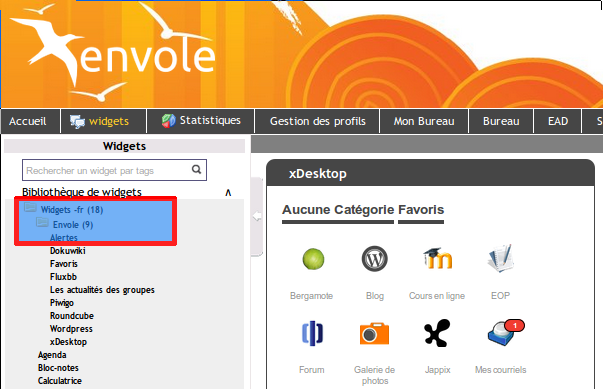Click the EOP label text
603x389 pixels.
pyautogui.click(x=500, y=296)
